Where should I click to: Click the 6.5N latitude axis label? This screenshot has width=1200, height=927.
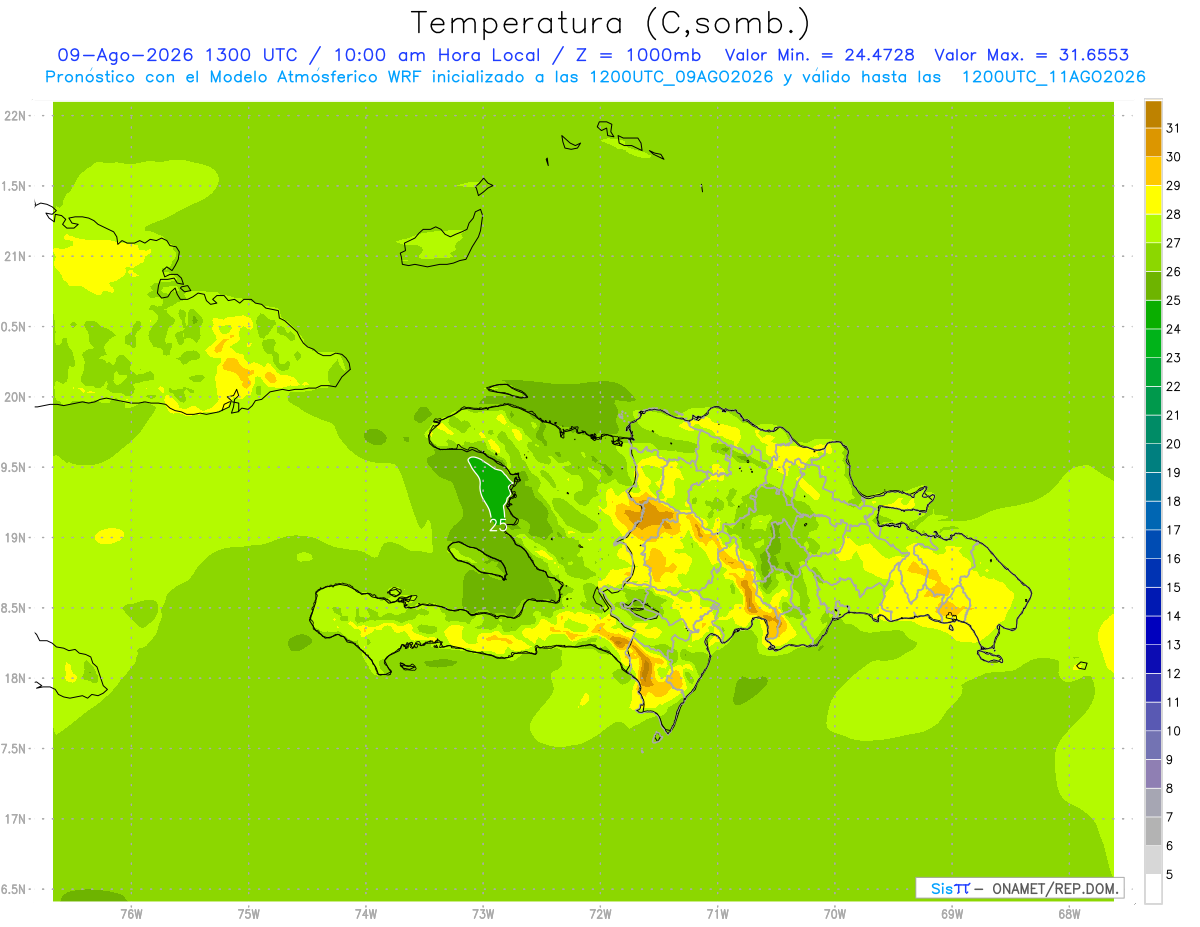point(15,890)
